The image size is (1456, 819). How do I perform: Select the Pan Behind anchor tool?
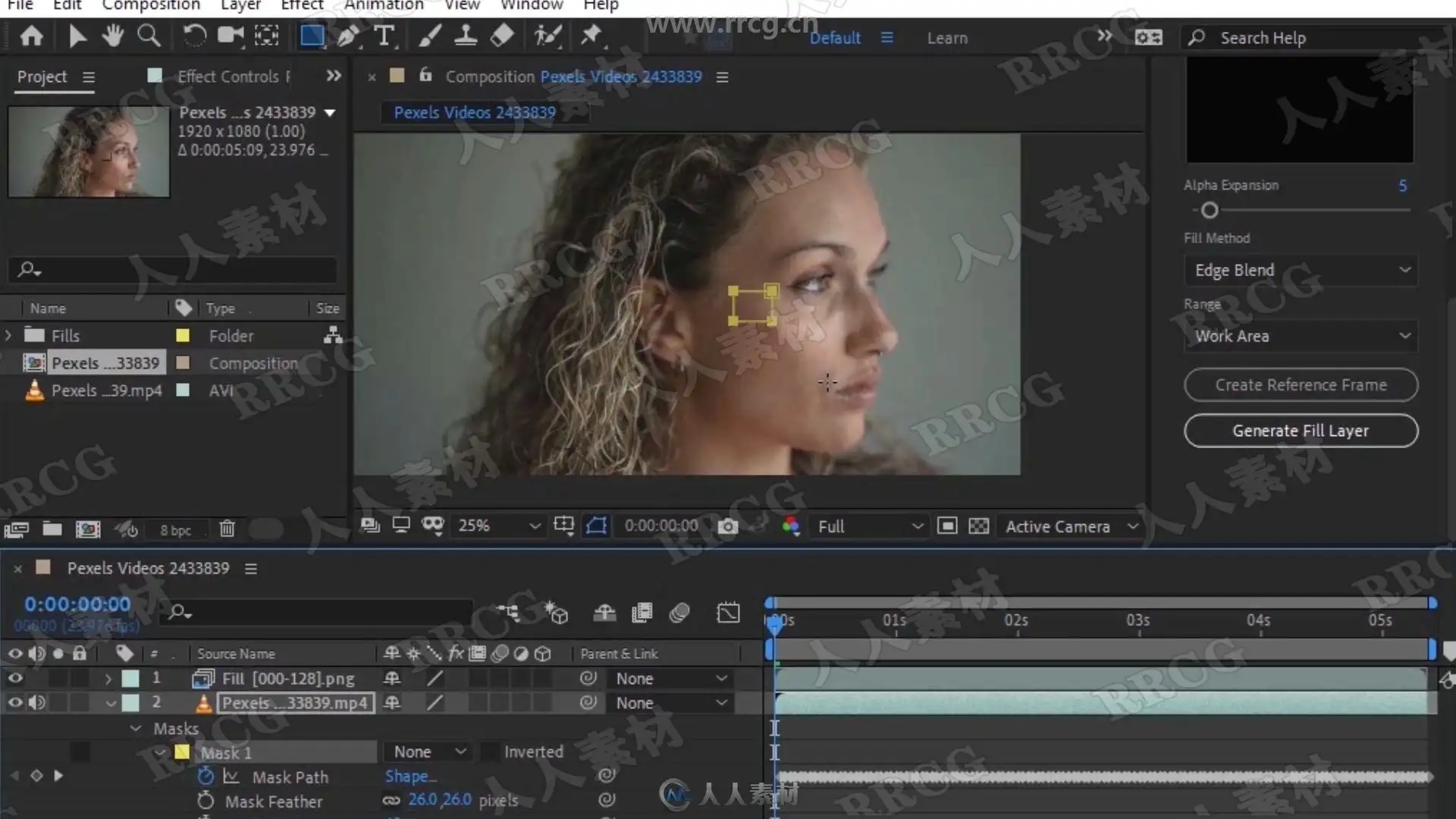266,36
